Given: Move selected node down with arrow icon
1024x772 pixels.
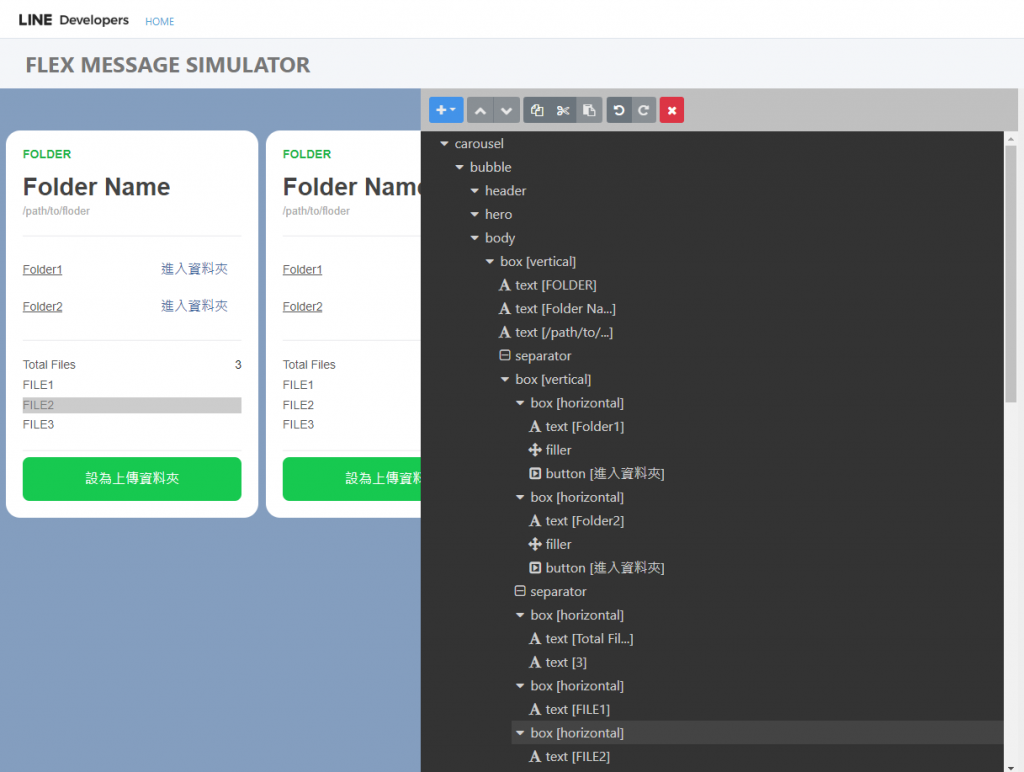Looking at the screenshot, I should [x=507, y=110].
